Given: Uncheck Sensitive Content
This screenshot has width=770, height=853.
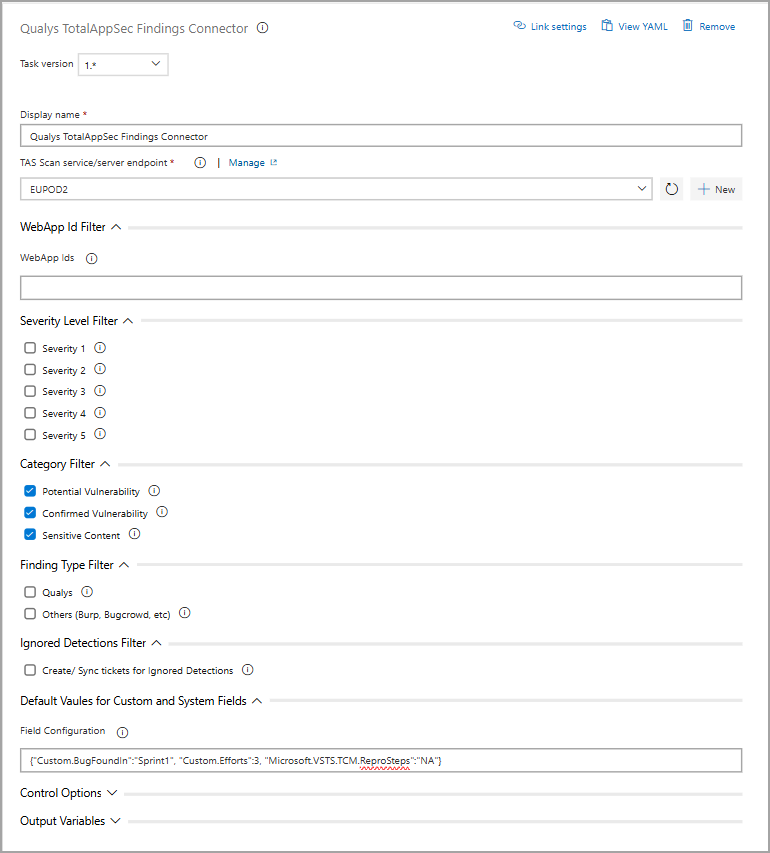Looking at the screenshot, I should (29, 534).
